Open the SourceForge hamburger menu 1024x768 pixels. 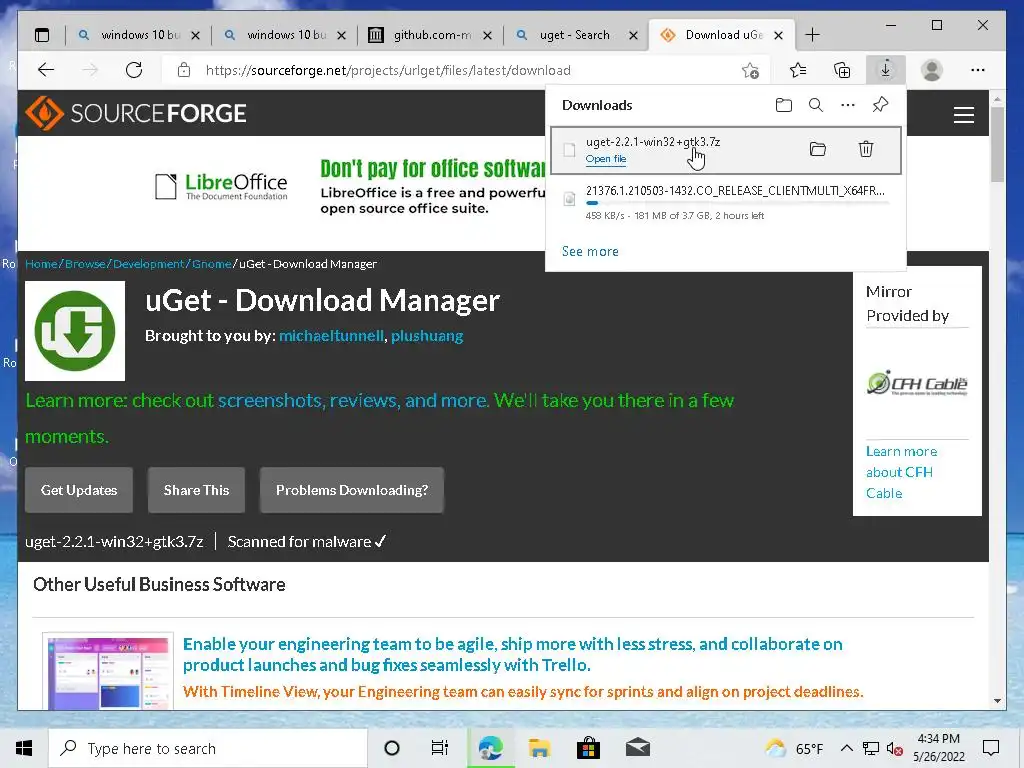pos(964,115)
